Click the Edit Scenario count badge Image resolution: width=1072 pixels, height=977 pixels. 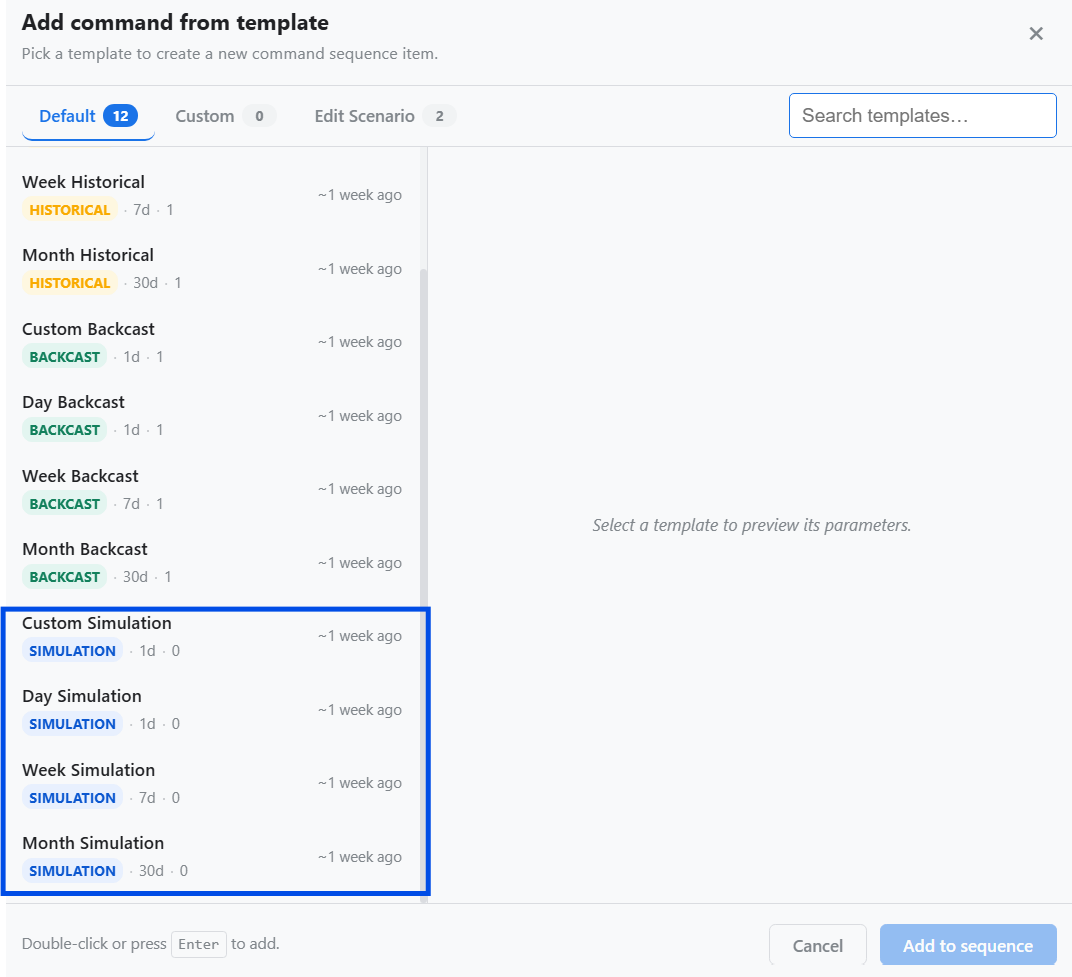click(440, 116)
